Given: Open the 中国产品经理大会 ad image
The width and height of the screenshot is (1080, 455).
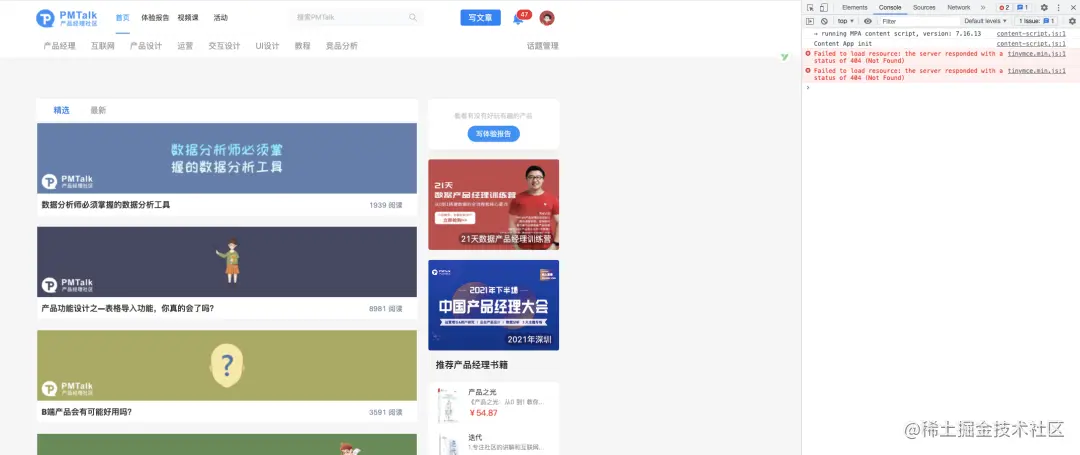Looking at the screenshot, I should point(493,305).
